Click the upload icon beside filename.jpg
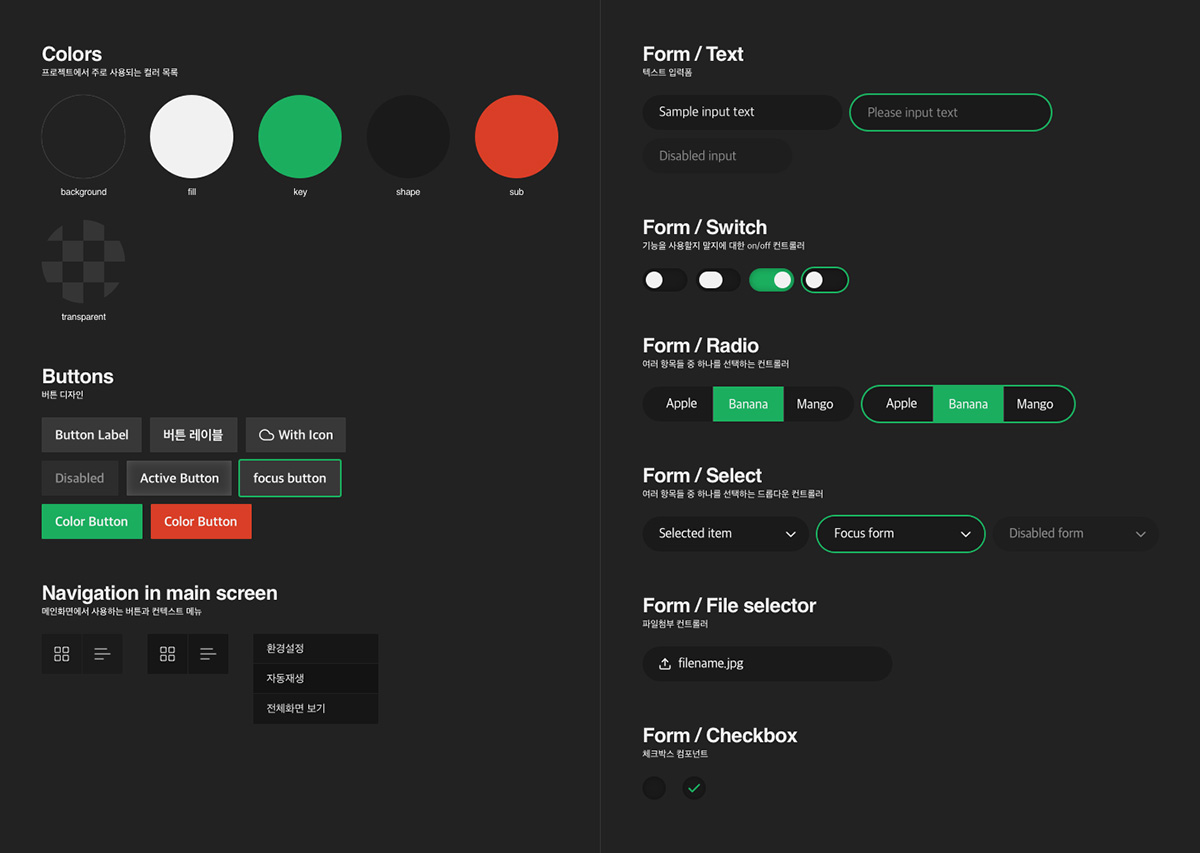1200x853 pixels. 665,664
